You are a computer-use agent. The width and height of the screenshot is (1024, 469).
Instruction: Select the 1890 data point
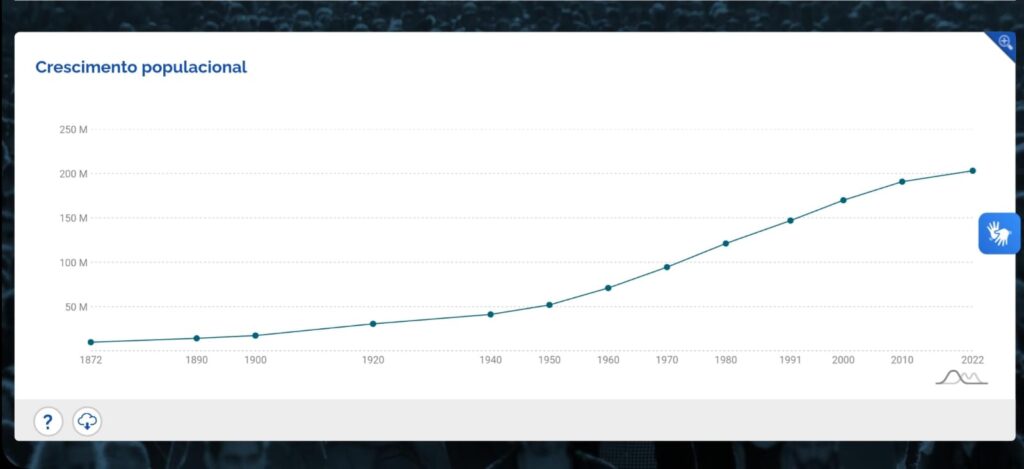point(196,338)
